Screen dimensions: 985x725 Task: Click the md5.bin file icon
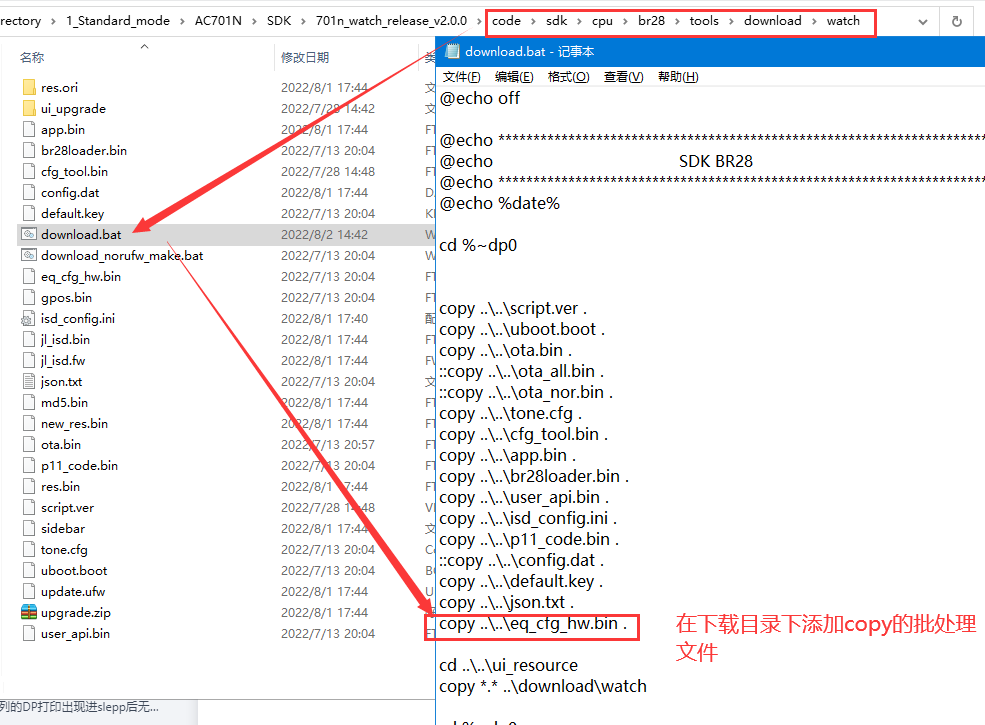(29, 403)
